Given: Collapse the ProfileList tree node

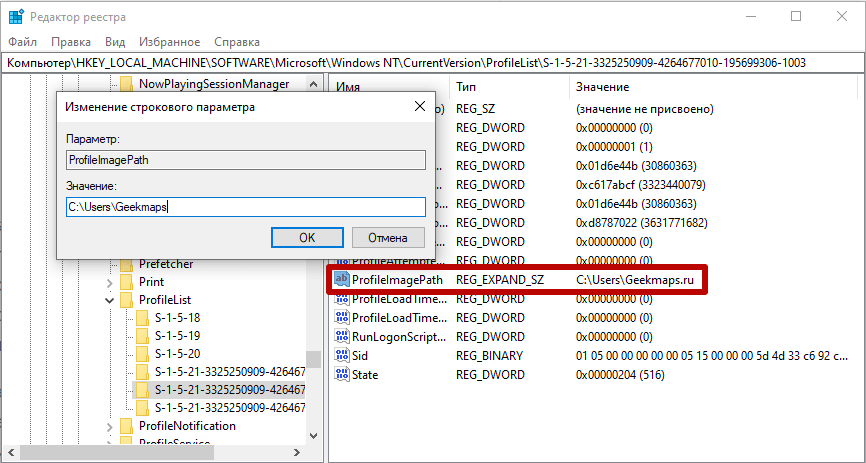Looking at the screenshot, I should click(109, 300).
